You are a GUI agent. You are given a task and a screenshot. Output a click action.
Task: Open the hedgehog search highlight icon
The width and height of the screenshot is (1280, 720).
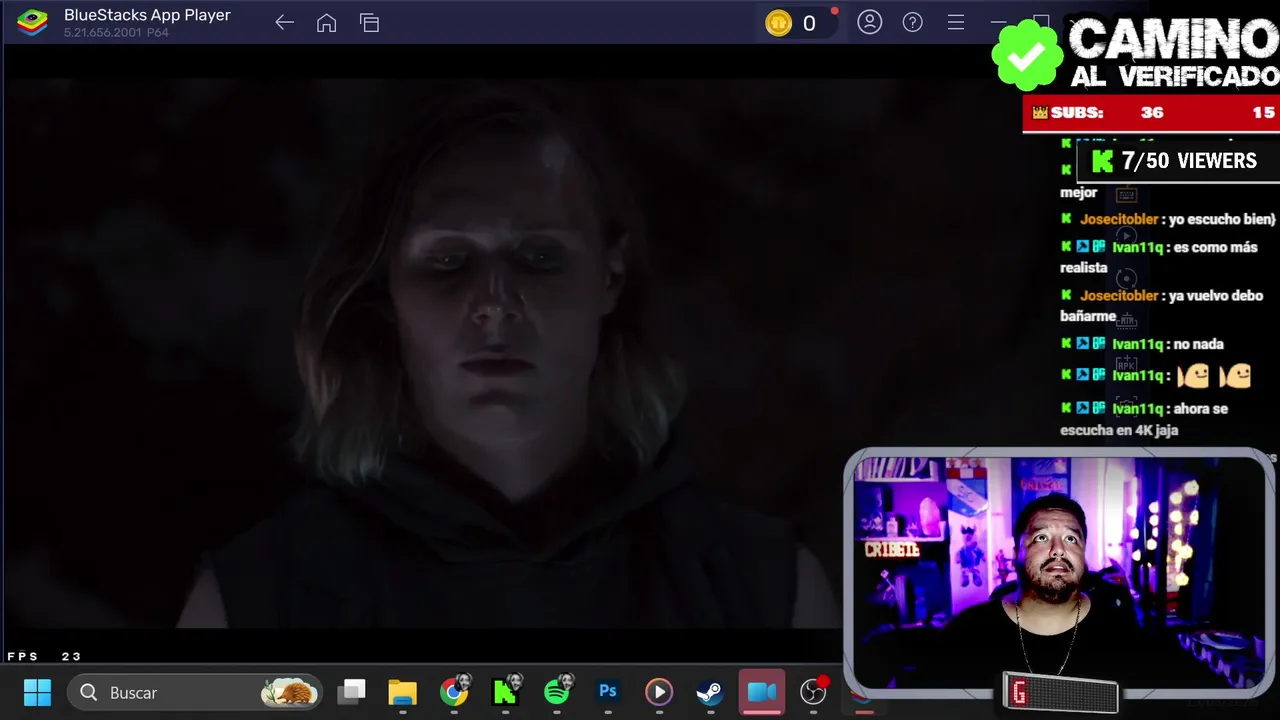point(289,692)
